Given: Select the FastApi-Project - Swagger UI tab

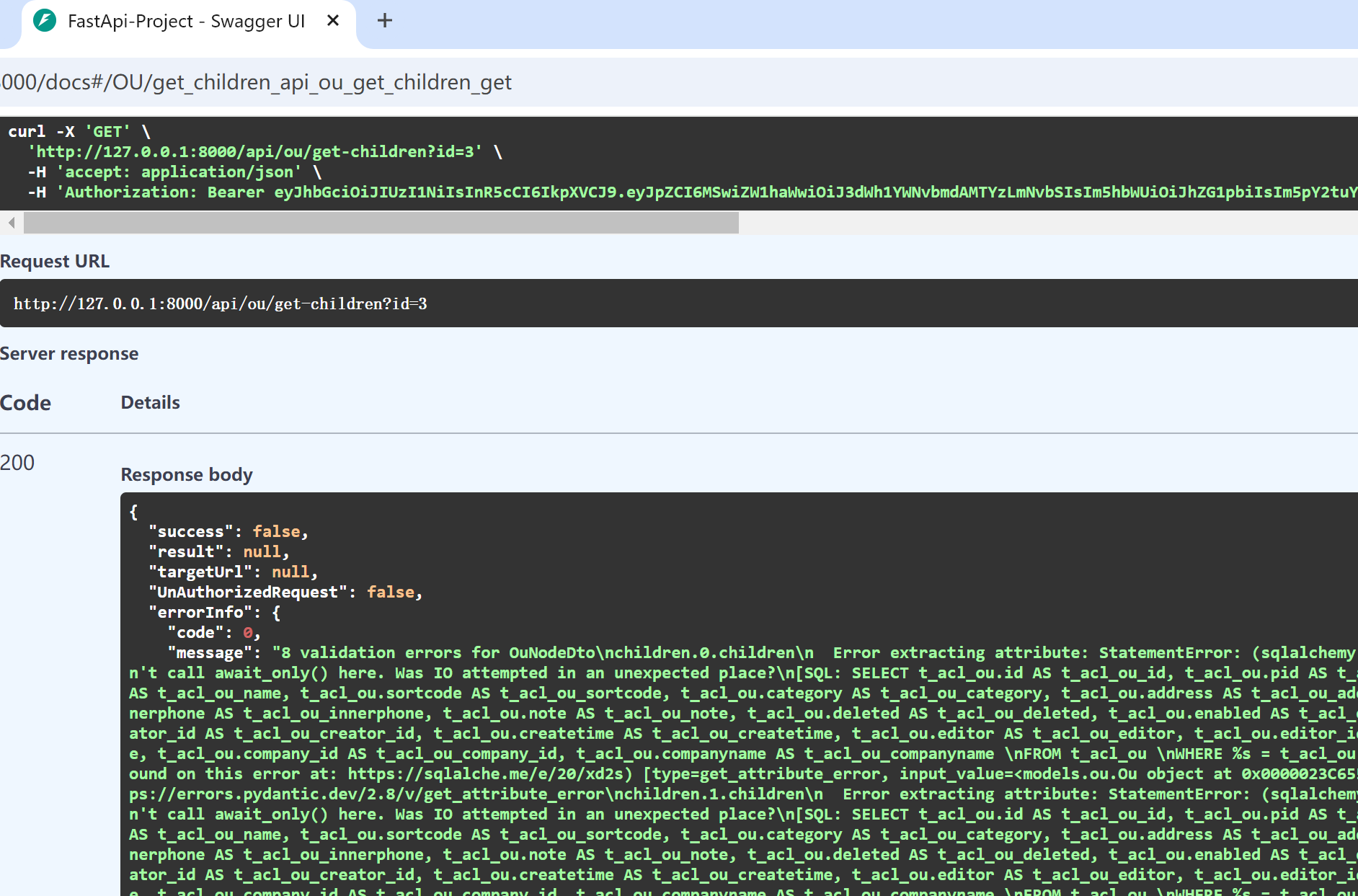Looking at the screenshot, I should tap(186, 21).
